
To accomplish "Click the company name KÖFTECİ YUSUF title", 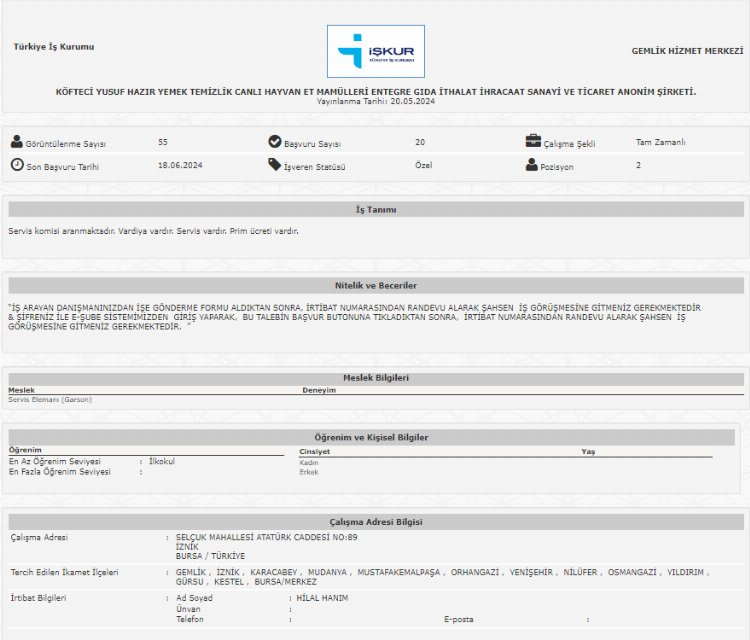I will tap(375, 92).
